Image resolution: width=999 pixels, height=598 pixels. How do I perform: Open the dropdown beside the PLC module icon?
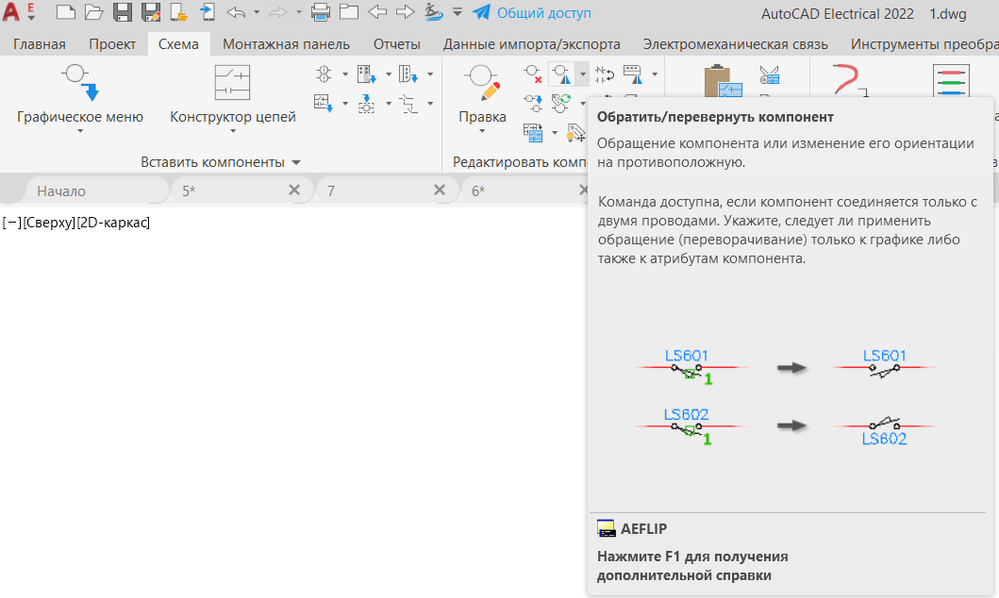pos(388,75)
